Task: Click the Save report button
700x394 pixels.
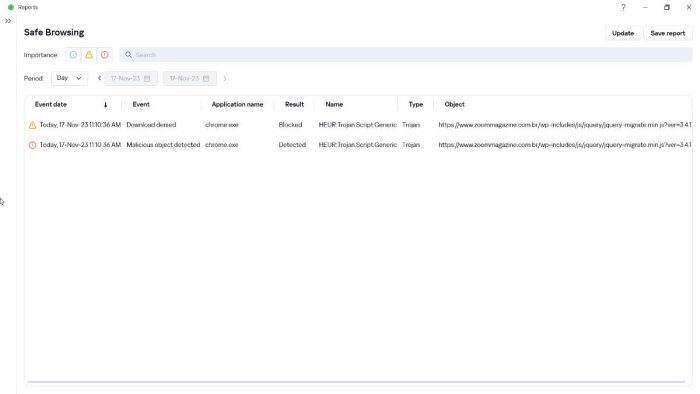Action: (x=667, y=33)
